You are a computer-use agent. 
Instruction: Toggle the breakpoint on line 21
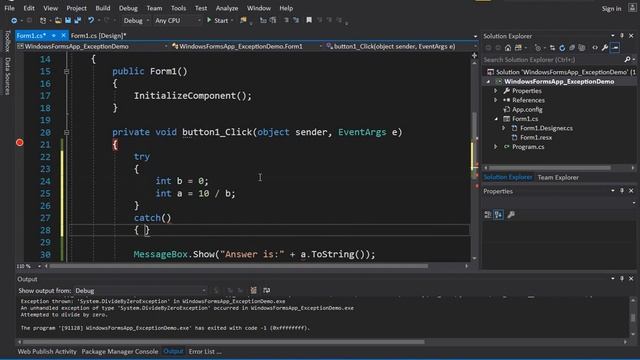point(20,142)
